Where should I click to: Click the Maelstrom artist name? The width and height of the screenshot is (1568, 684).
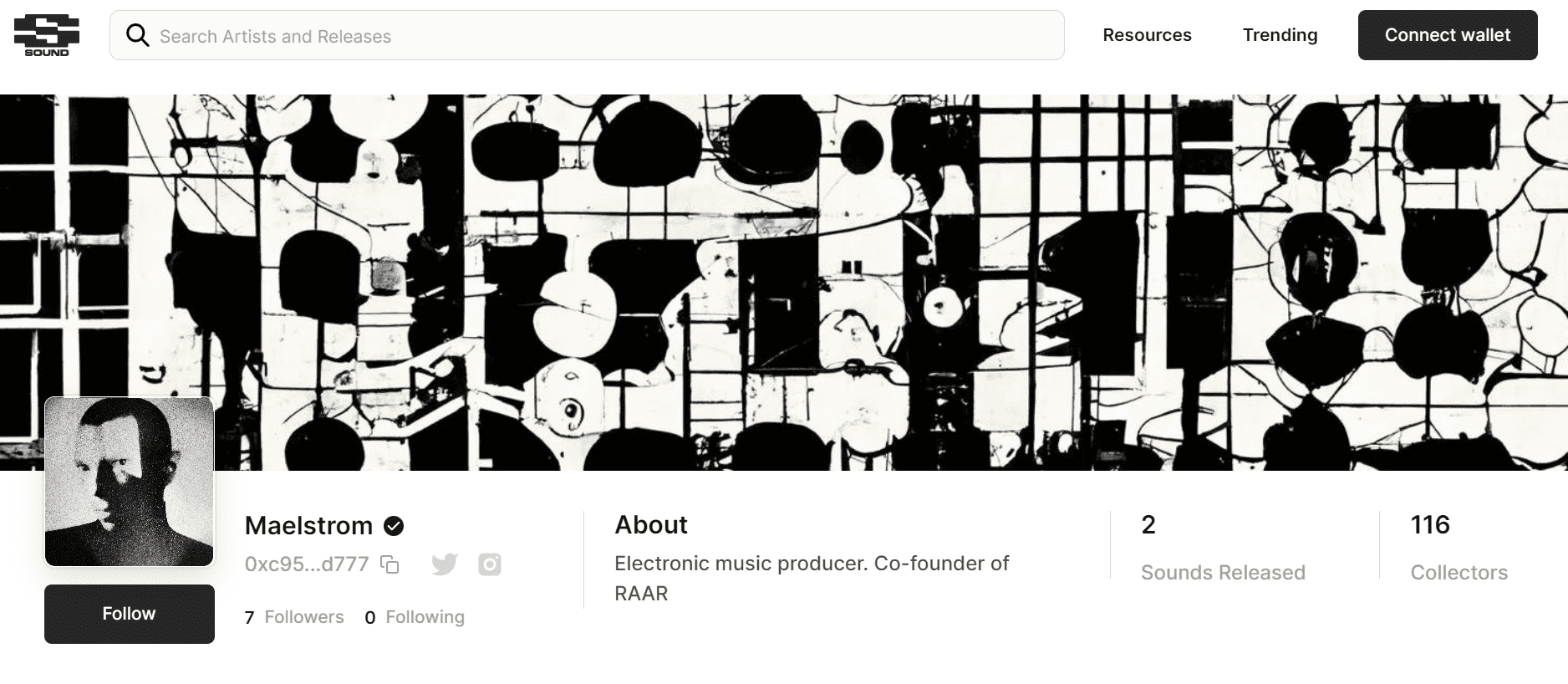(x=308, y=526)
